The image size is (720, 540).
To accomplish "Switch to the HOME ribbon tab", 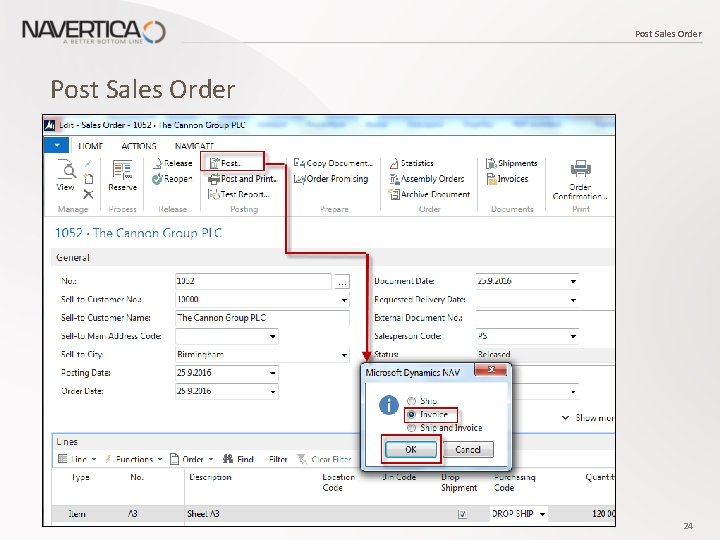I will (90, 146).
